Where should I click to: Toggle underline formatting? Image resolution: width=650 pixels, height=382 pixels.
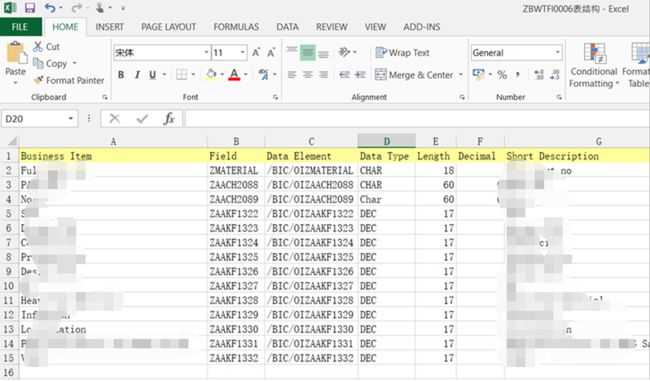point(153,75)
